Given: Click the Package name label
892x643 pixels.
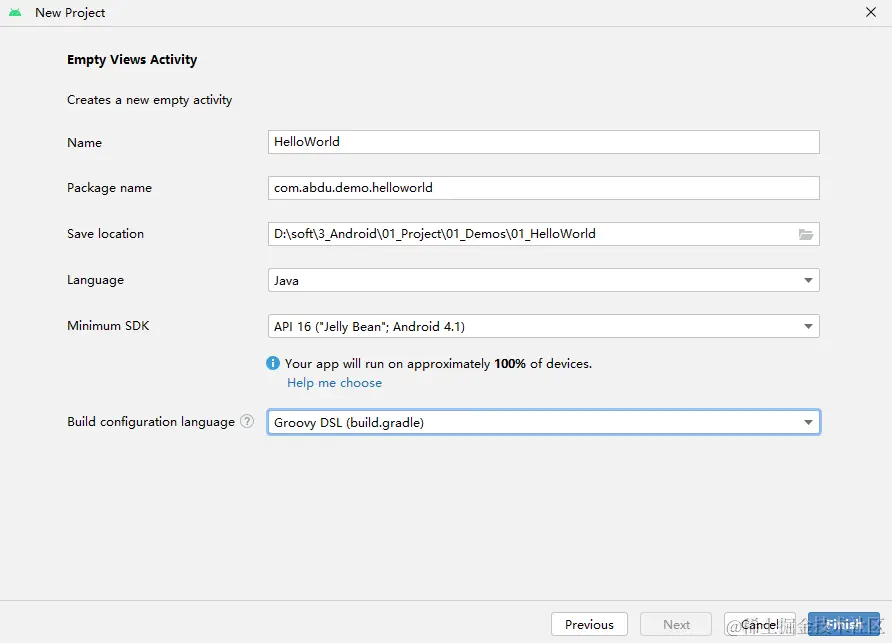Looking at the screenshot, I should (109, 188).
